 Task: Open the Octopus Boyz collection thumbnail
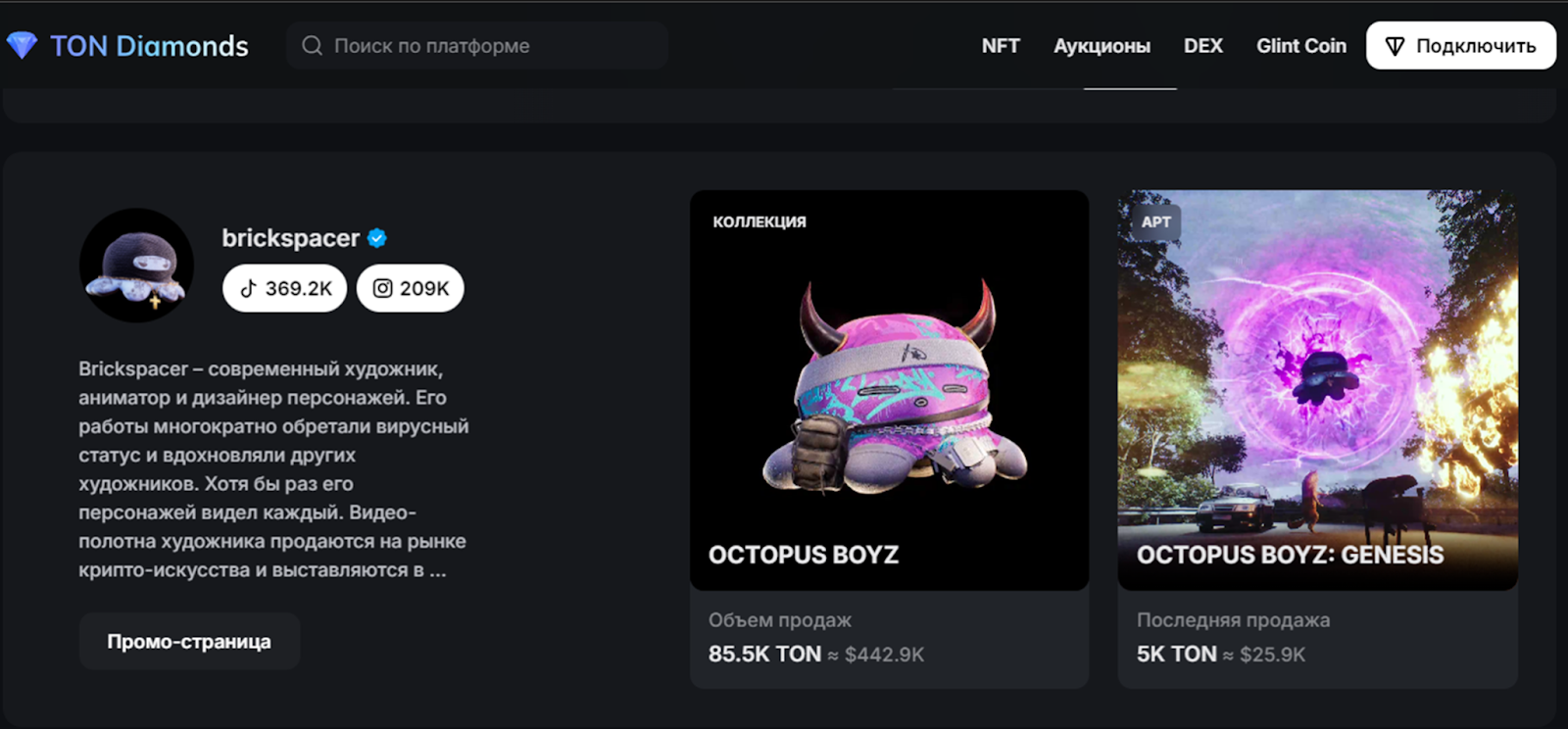[889, 390]
